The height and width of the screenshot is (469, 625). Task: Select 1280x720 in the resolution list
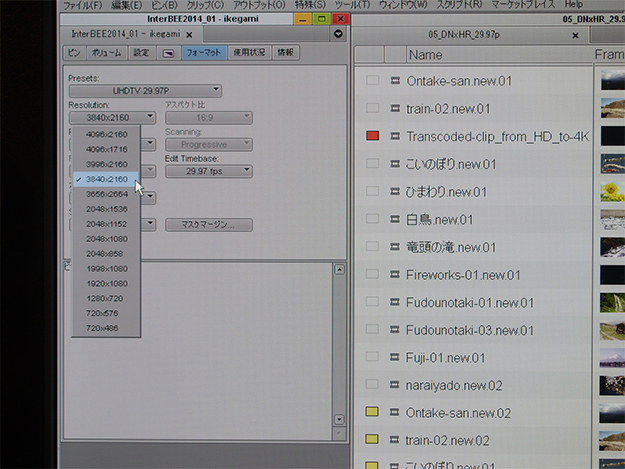pos(106,298)
